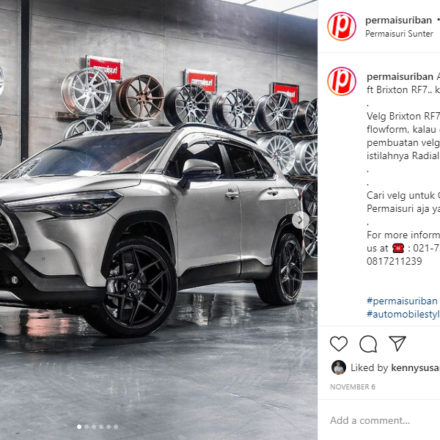Jump to the second carousel dot

coord(86,427)
